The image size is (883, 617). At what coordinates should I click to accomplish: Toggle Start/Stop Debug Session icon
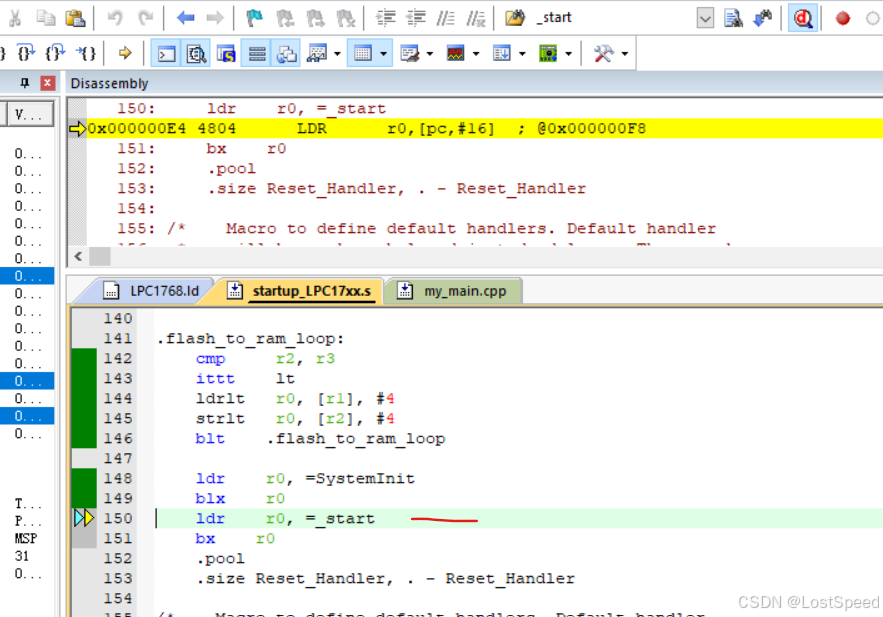(802, 19)
